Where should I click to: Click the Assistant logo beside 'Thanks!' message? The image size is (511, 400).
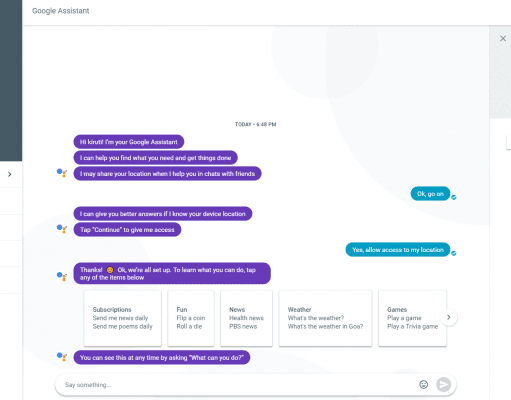point(62,276)
